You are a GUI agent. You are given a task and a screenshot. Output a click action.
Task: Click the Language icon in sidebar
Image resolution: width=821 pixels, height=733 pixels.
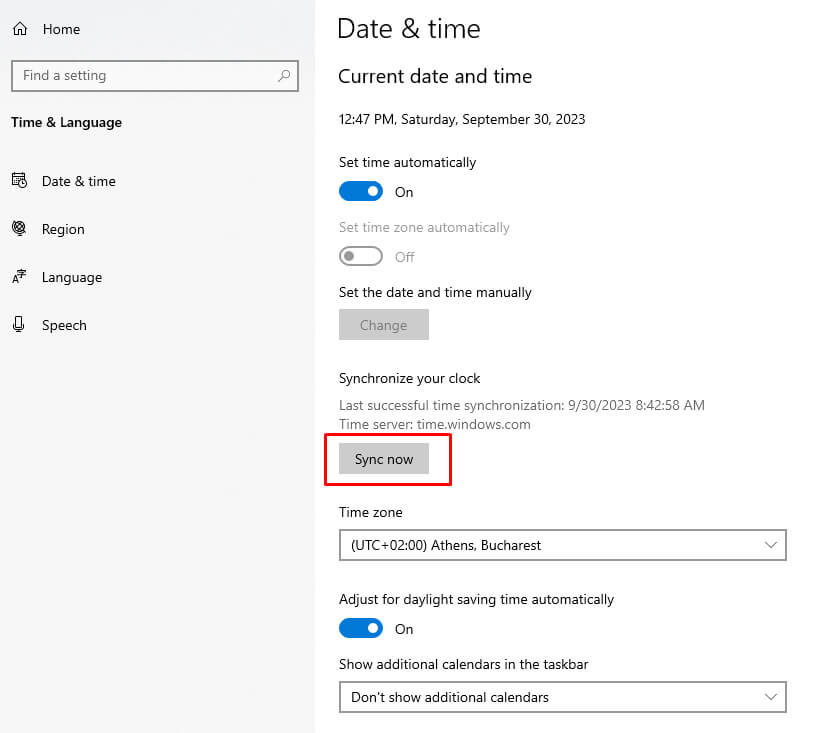tap(19, 277)
